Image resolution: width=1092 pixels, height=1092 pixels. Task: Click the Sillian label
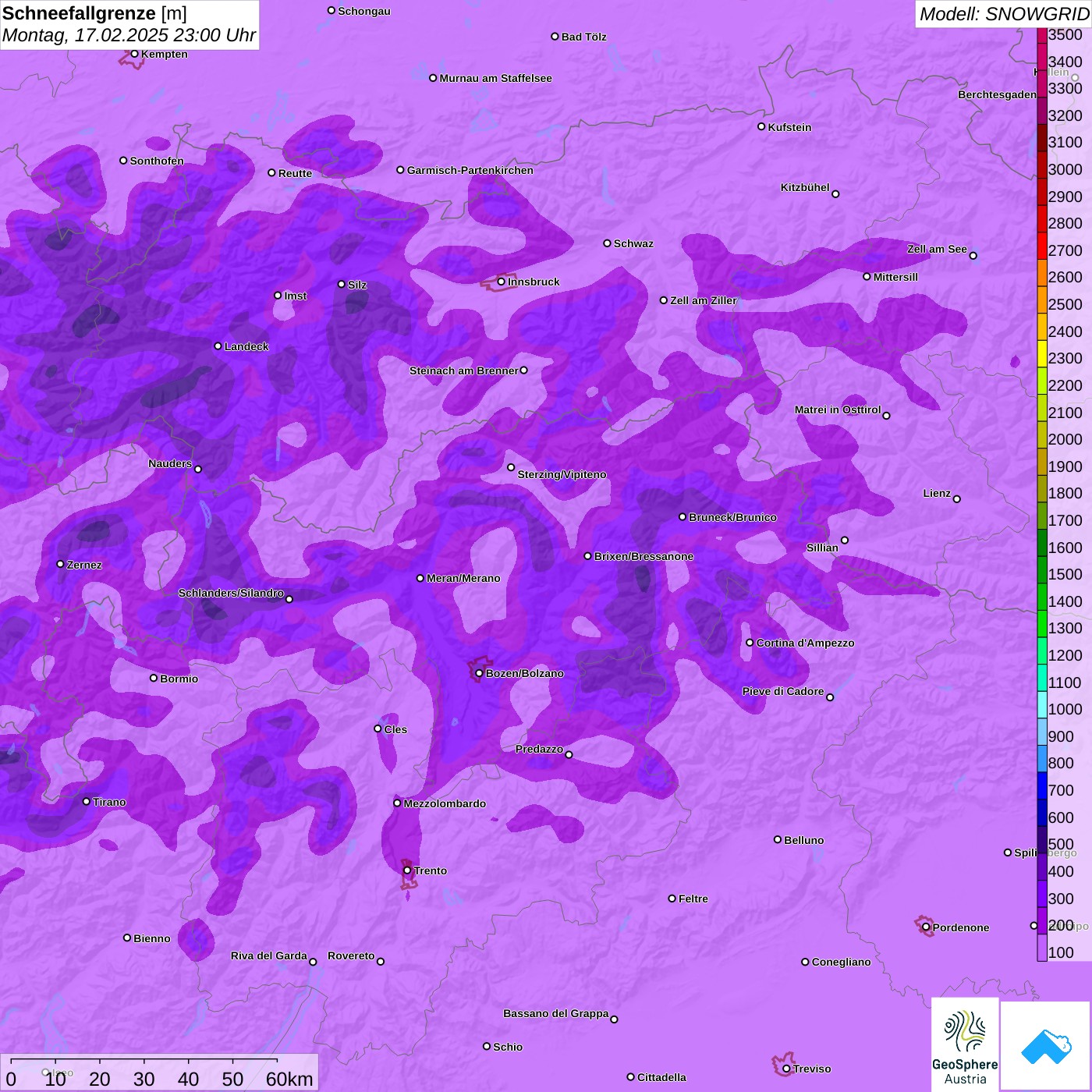point(822,548)
